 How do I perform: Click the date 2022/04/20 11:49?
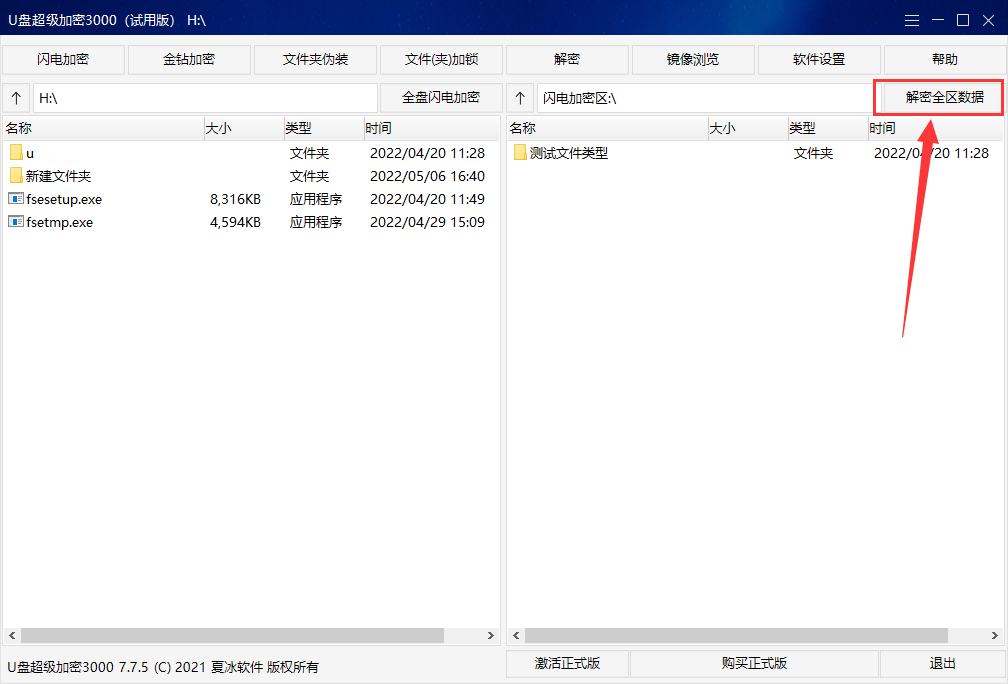click(427, 199)
